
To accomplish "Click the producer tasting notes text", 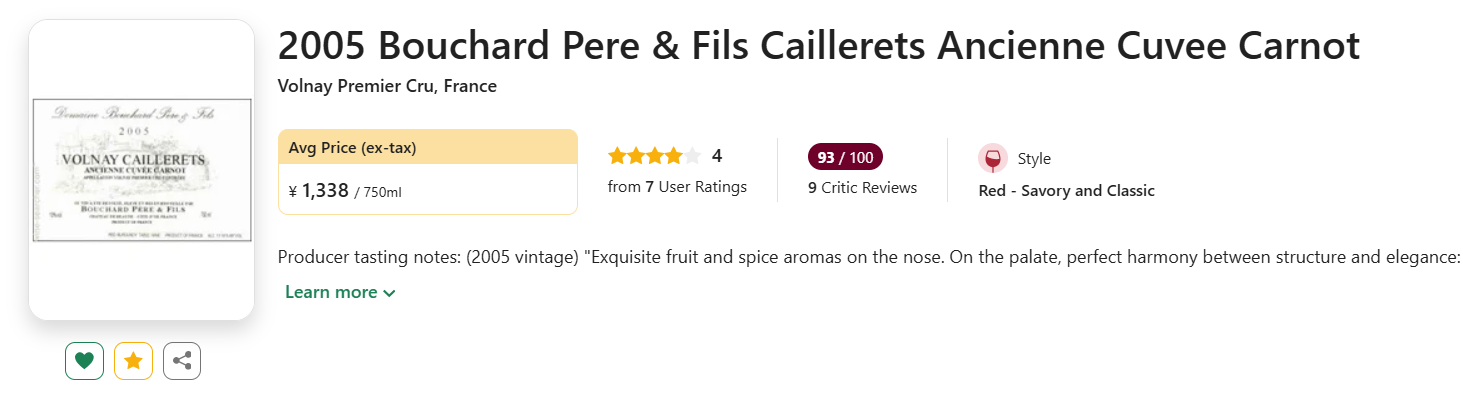I will coord(870,257).
